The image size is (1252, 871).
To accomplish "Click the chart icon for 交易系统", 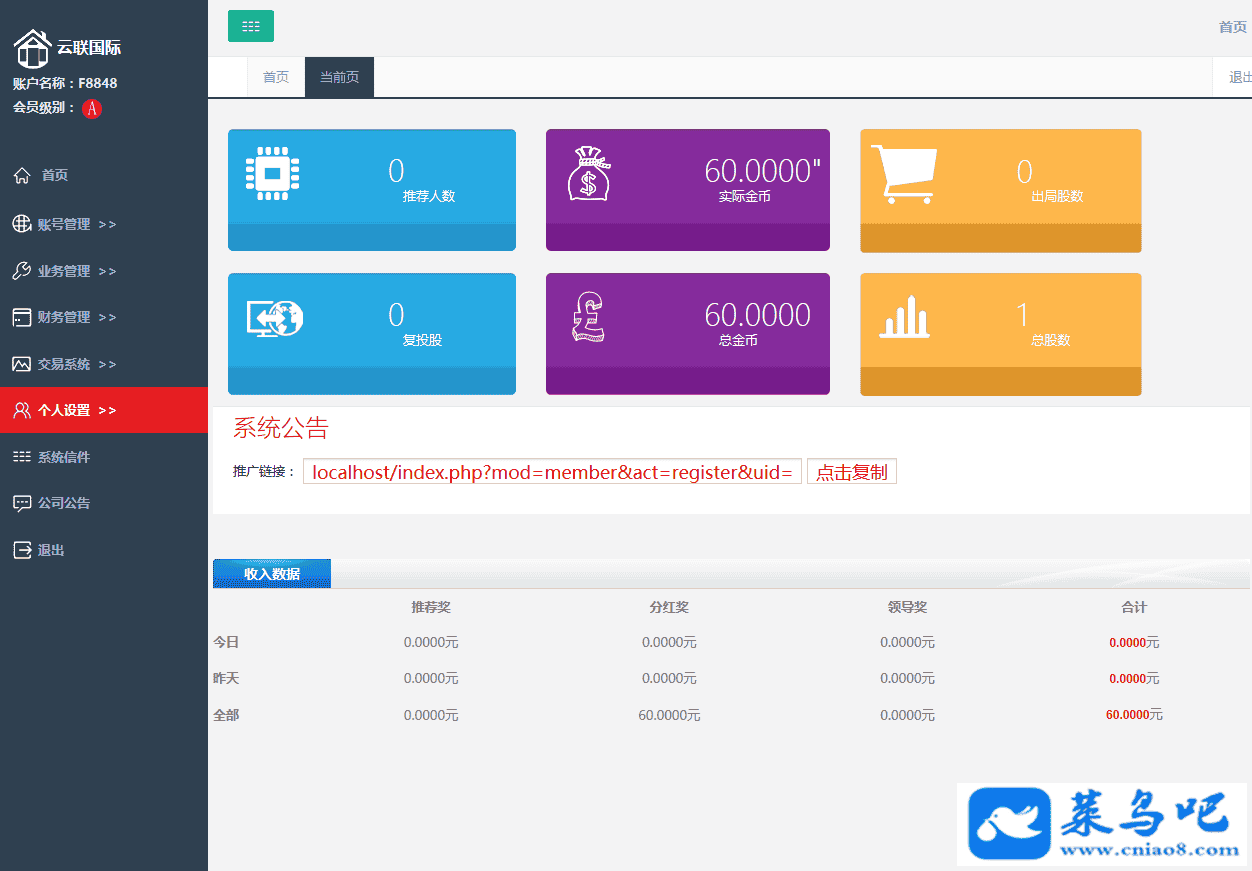I will tap(21, 365).
